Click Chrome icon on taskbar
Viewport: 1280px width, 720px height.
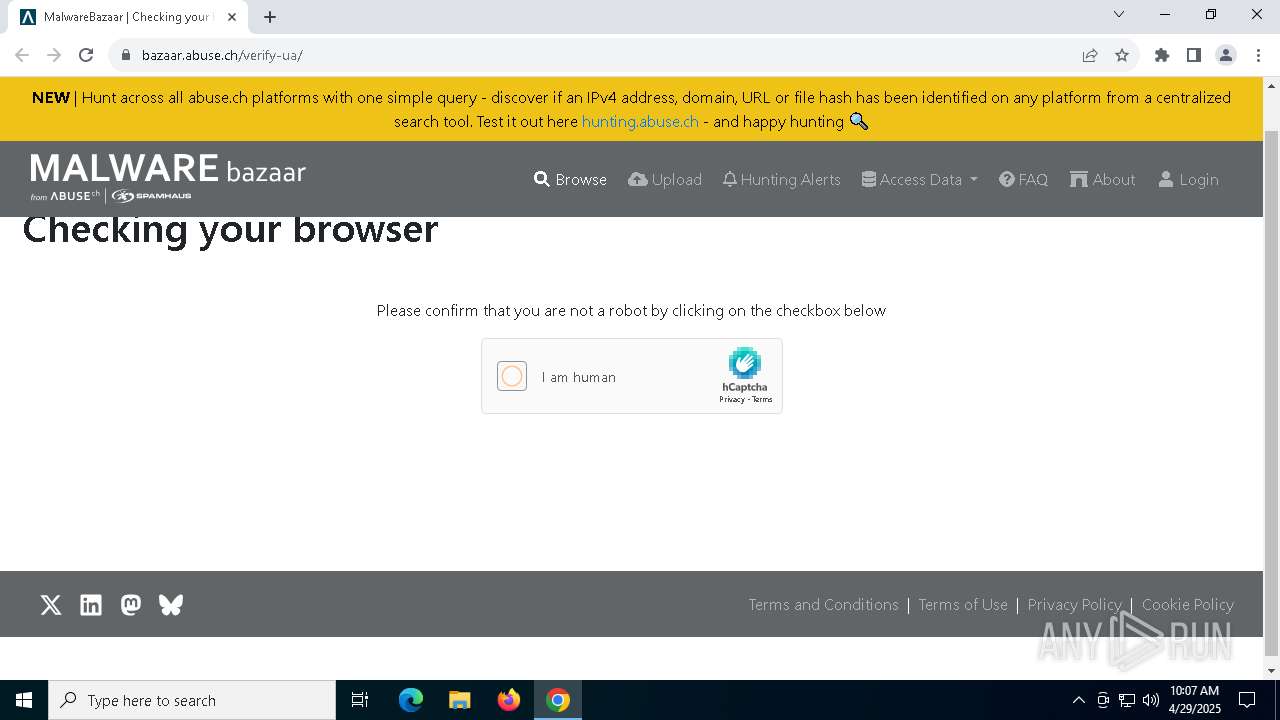558,700
